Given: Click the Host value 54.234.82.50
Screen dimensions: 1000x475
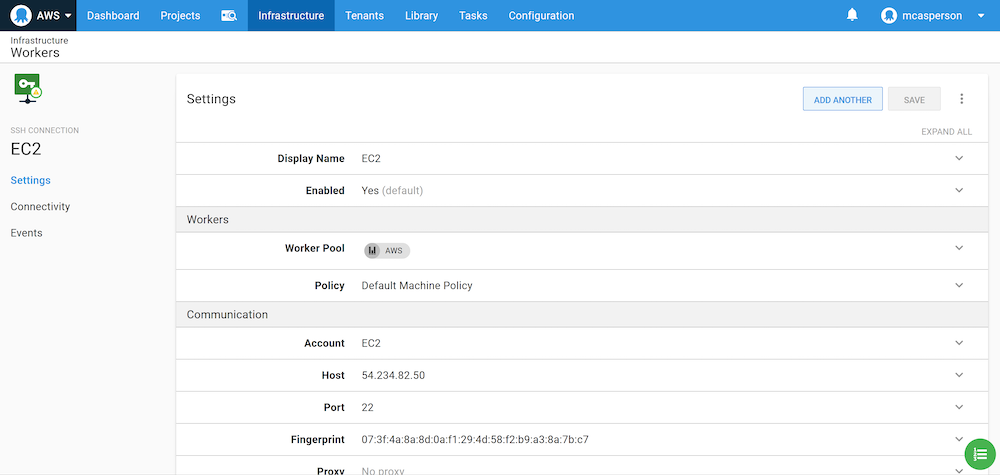Looking at the screenshot, I should coord(393,375).
